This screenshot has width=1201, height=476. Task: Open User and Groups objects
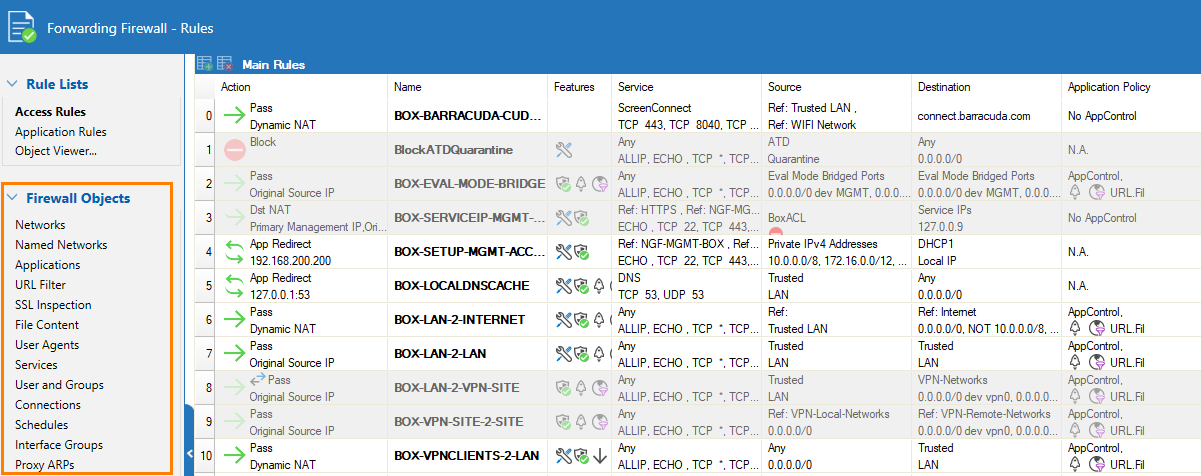[59, 385]
